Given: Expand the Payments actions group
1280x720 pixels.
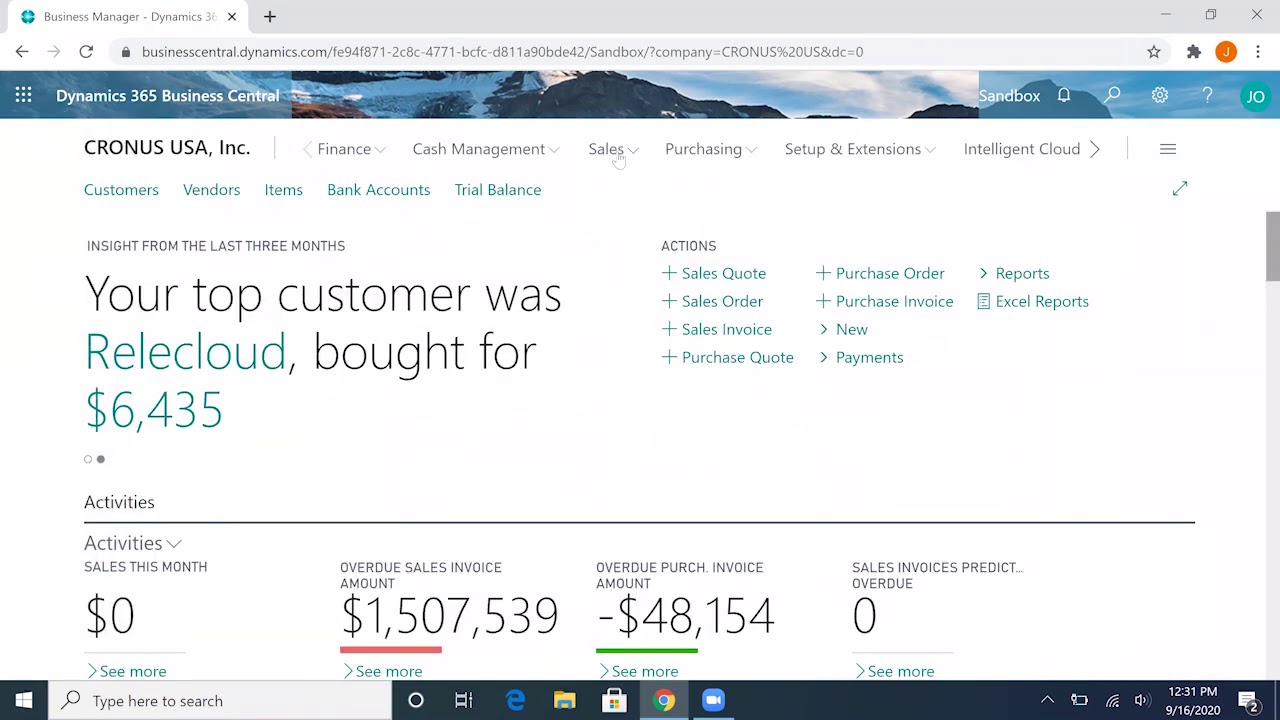Looking at the screenshot, I should click(x=860, y=357).
